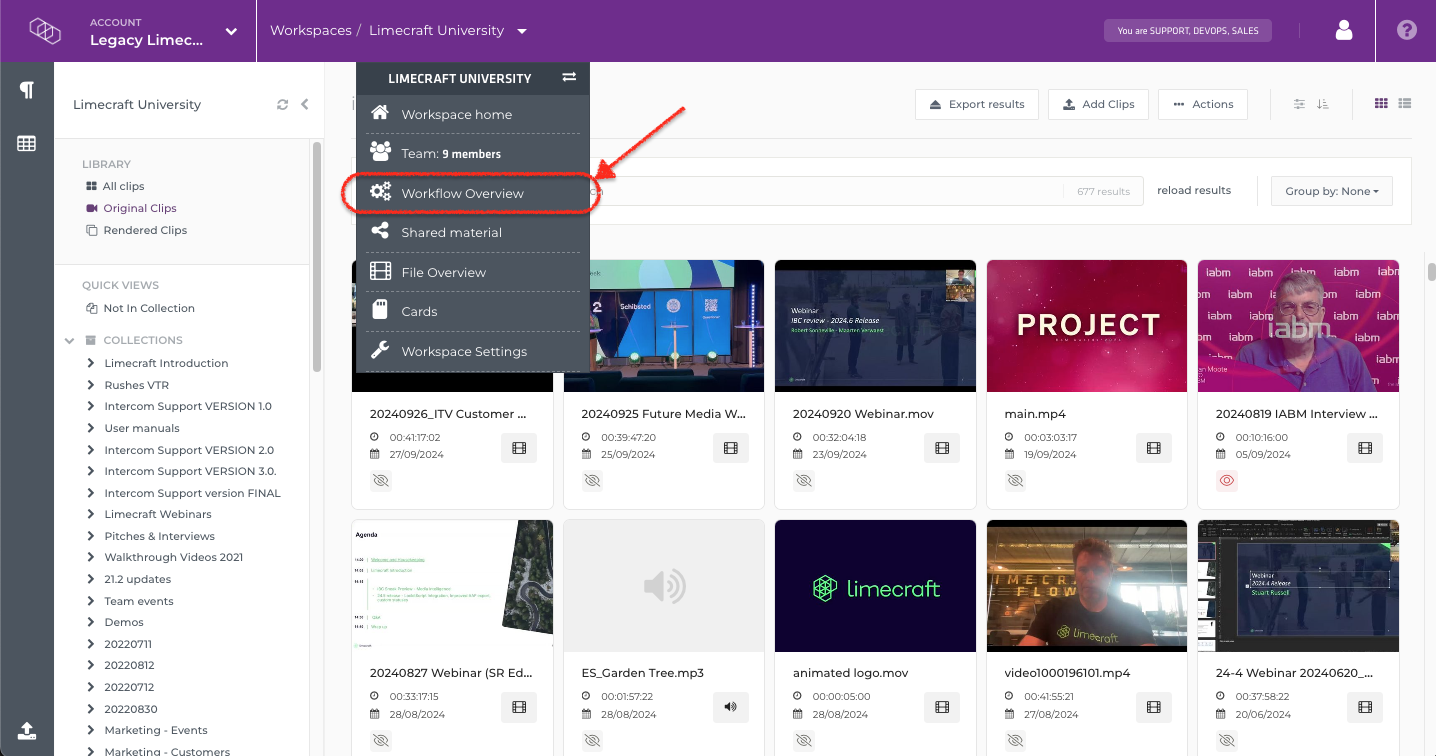Open Workspace Settings menu item
The height and width of the screenshot is (756, 1436).
(473, 351)
